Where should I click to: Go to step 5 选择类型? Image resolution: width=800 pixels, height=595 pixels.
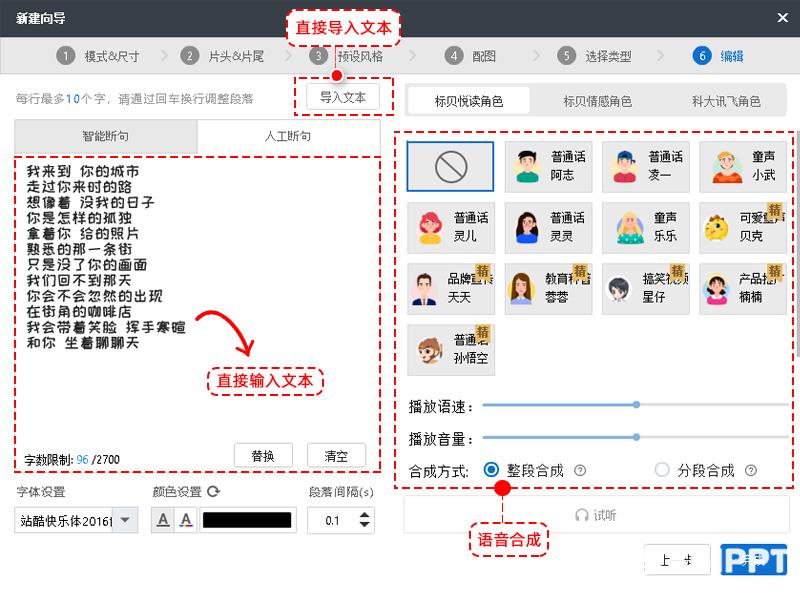[594, 56]
